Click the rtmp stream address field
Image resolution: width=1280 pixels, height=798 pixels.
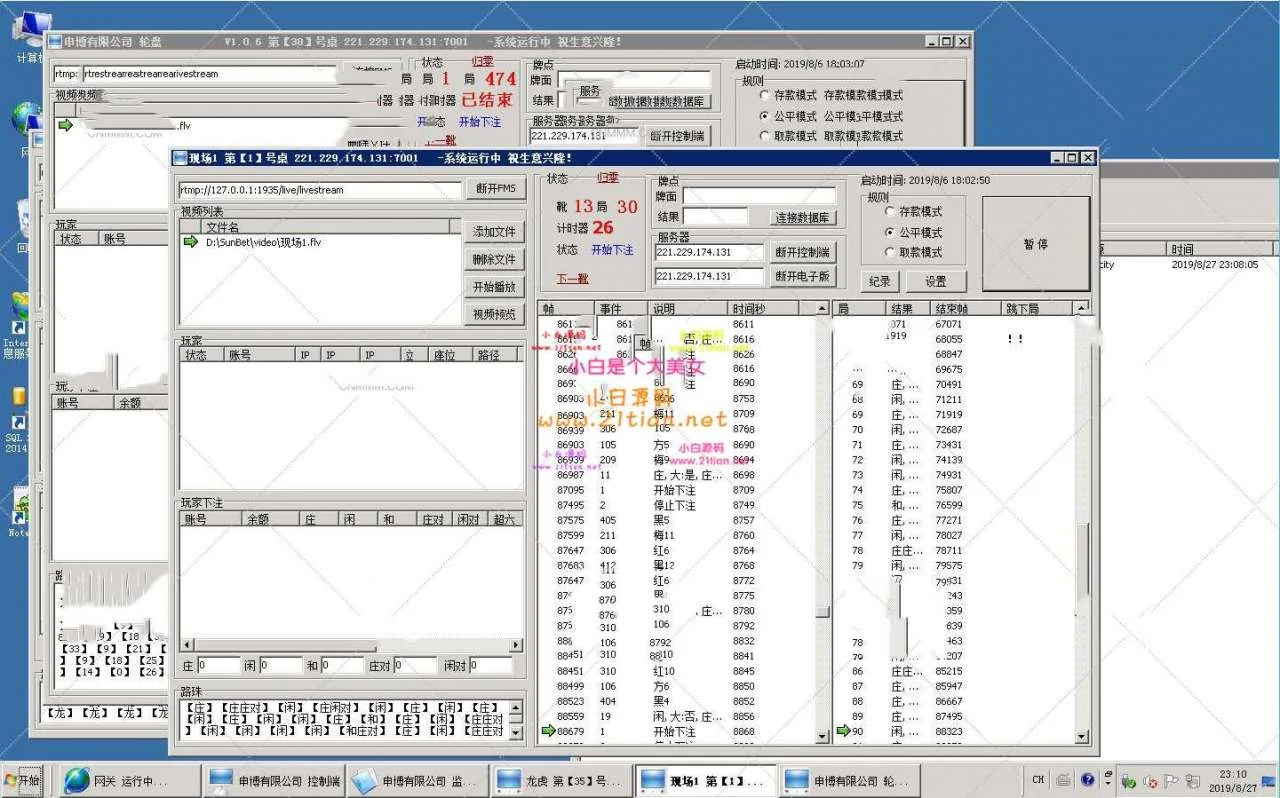[x=320, y=190]
